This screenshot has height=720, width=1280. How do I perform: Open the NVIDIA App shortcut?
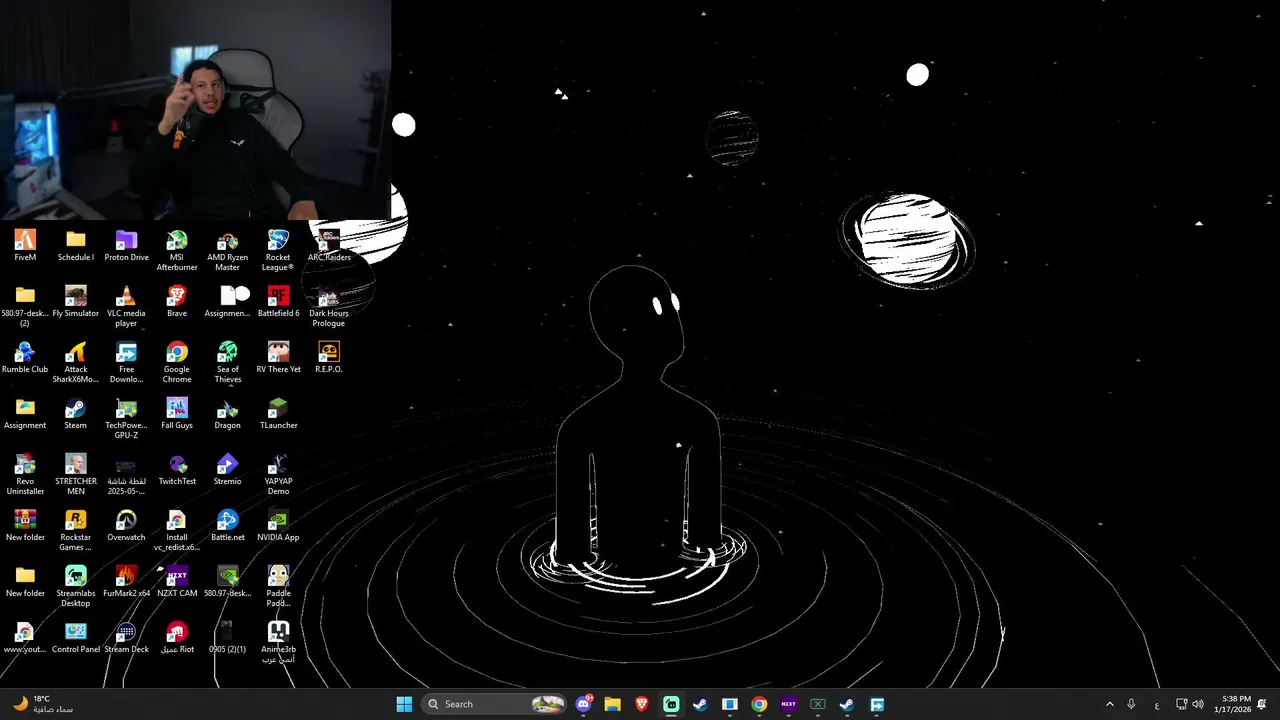(278, 526)
